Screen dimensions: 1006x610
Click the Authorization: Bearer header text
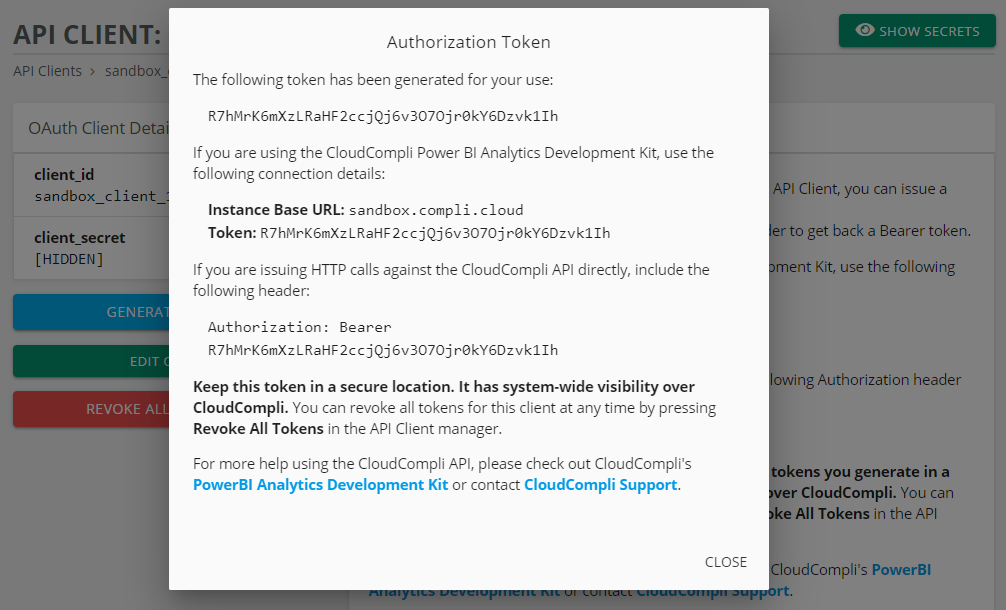[x=300, y=327]
